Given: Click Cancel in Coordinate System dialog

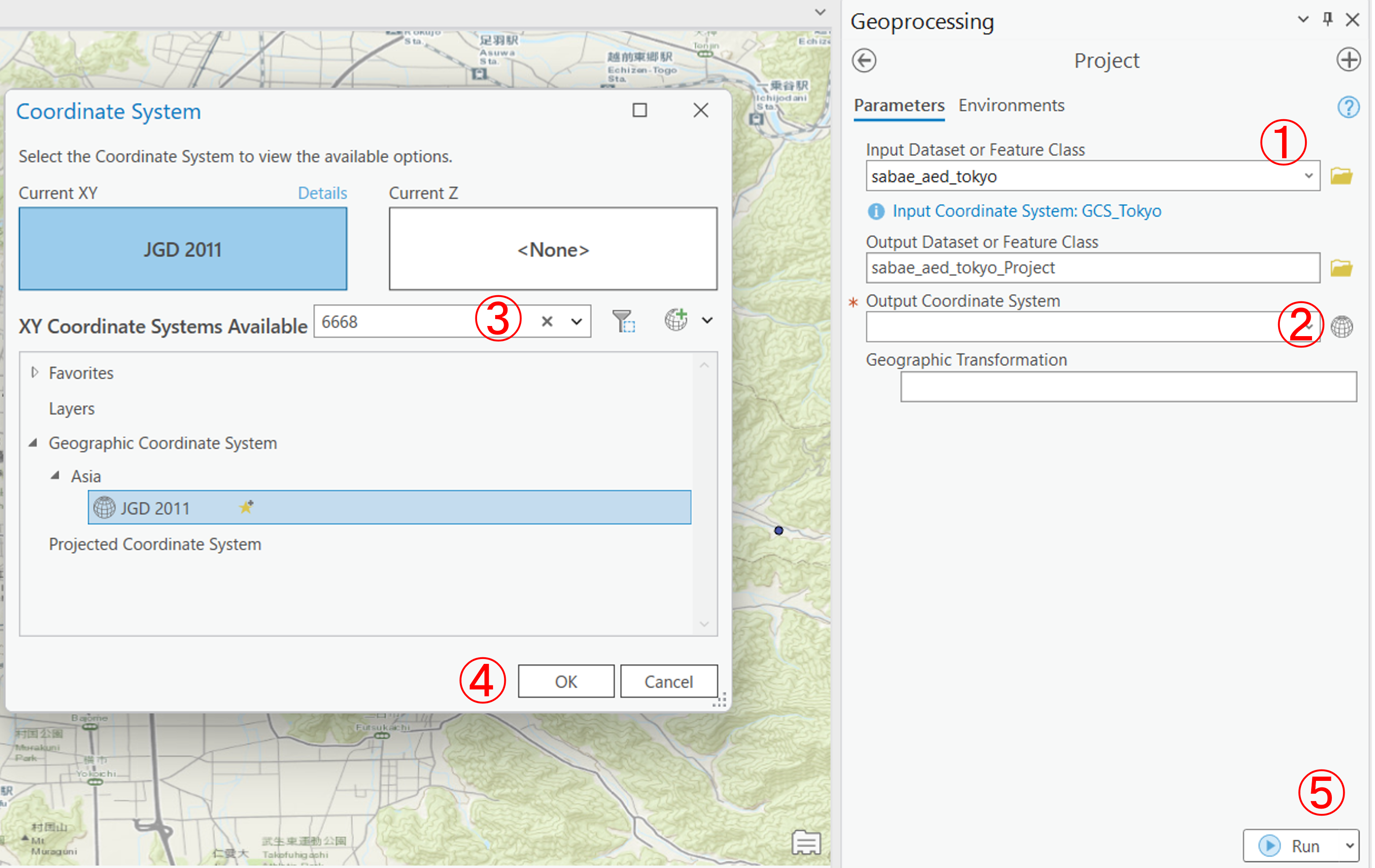Looking at the screenshot, I should point(669,681).
